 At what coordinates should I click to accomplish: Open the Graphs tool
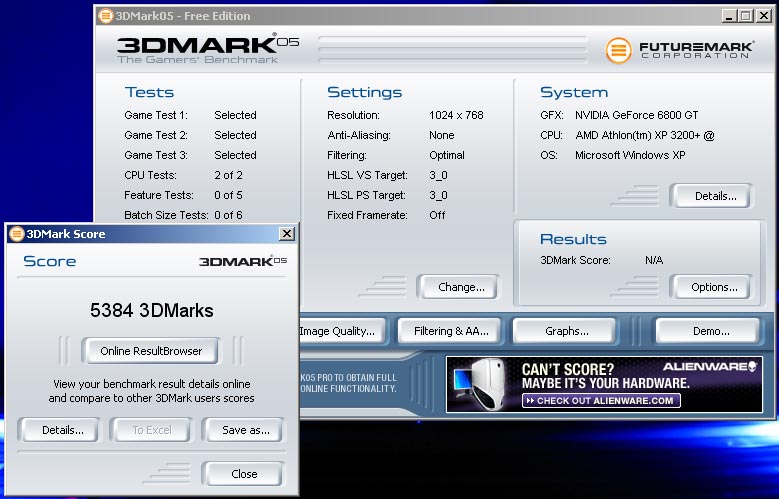pyautogui.click(x=566, y=331)
